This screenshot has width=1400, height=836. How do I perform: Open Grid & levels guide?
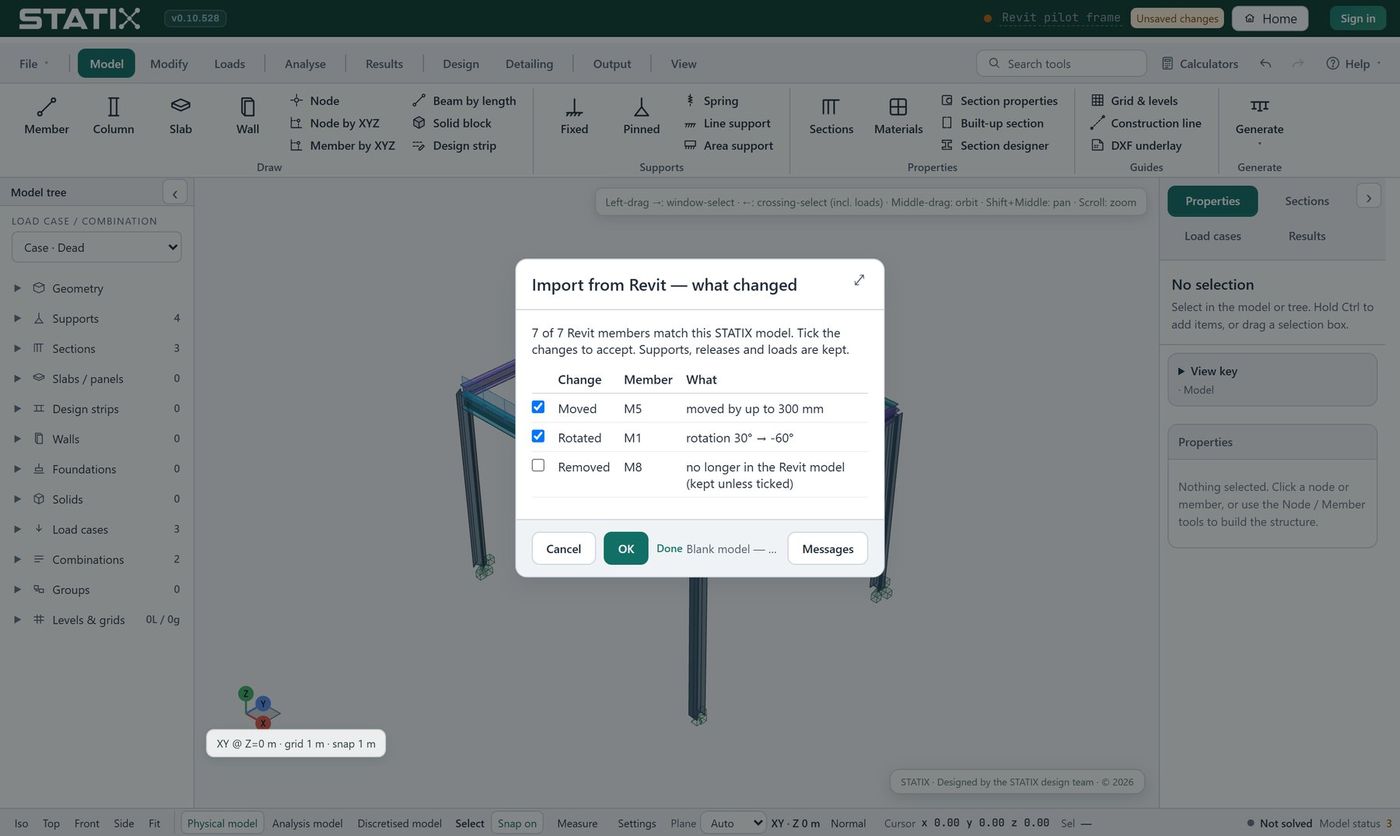click(1134, 100)
